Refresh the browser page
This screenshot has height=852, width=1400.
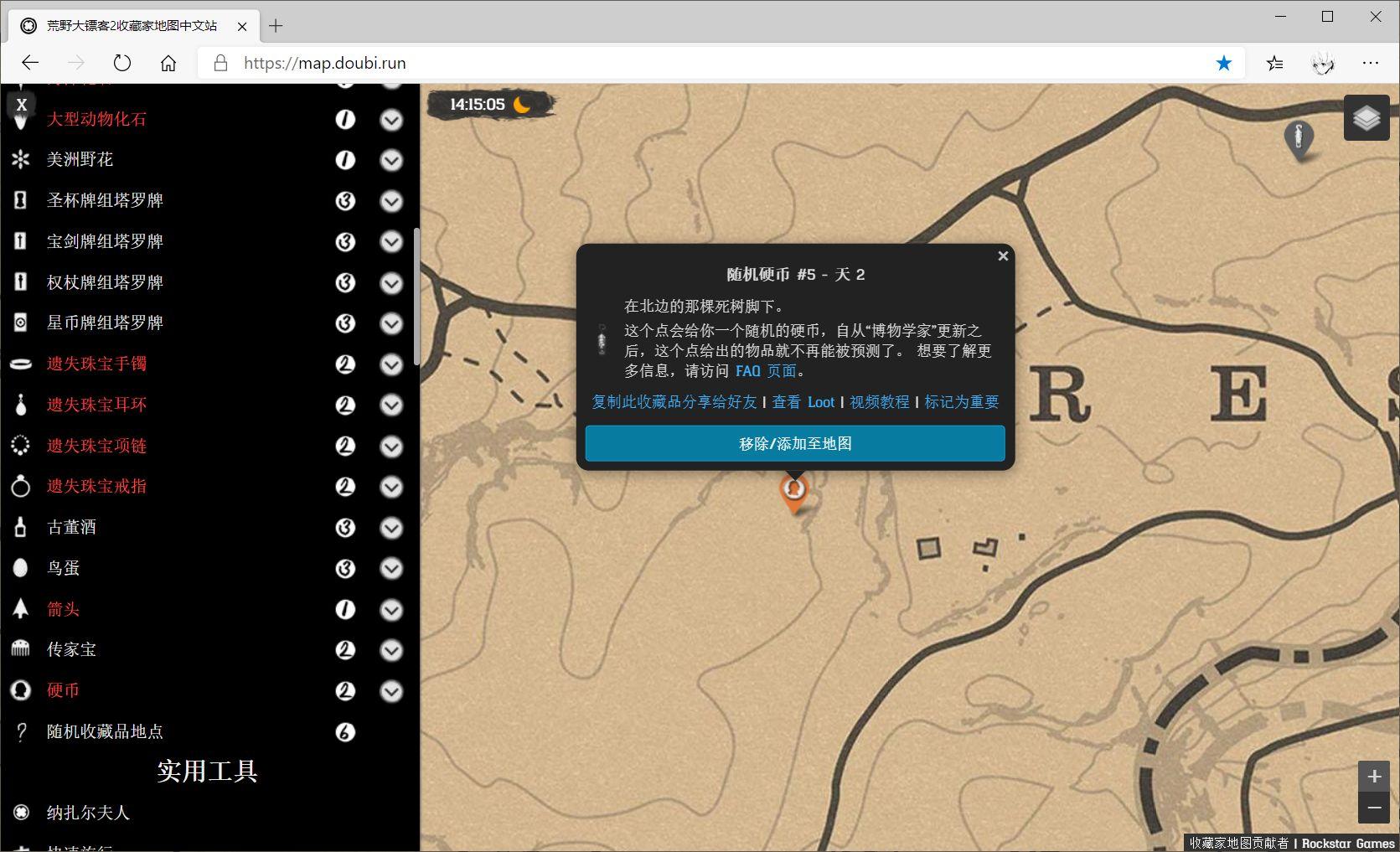tap(122, 63)
